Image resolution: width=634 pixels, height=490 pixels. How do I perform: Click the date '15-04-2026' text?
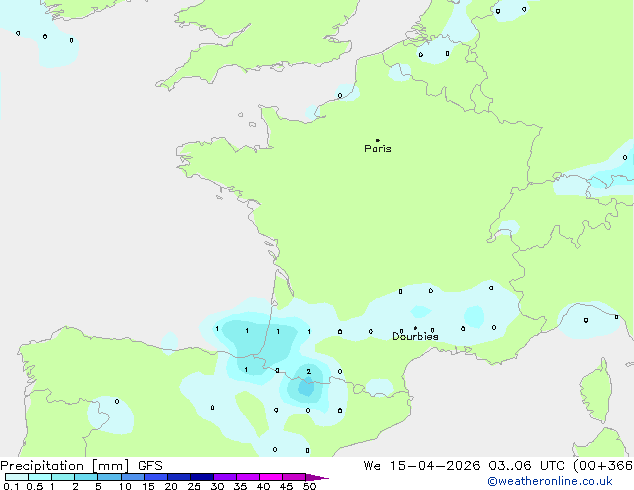click(435, 466)
